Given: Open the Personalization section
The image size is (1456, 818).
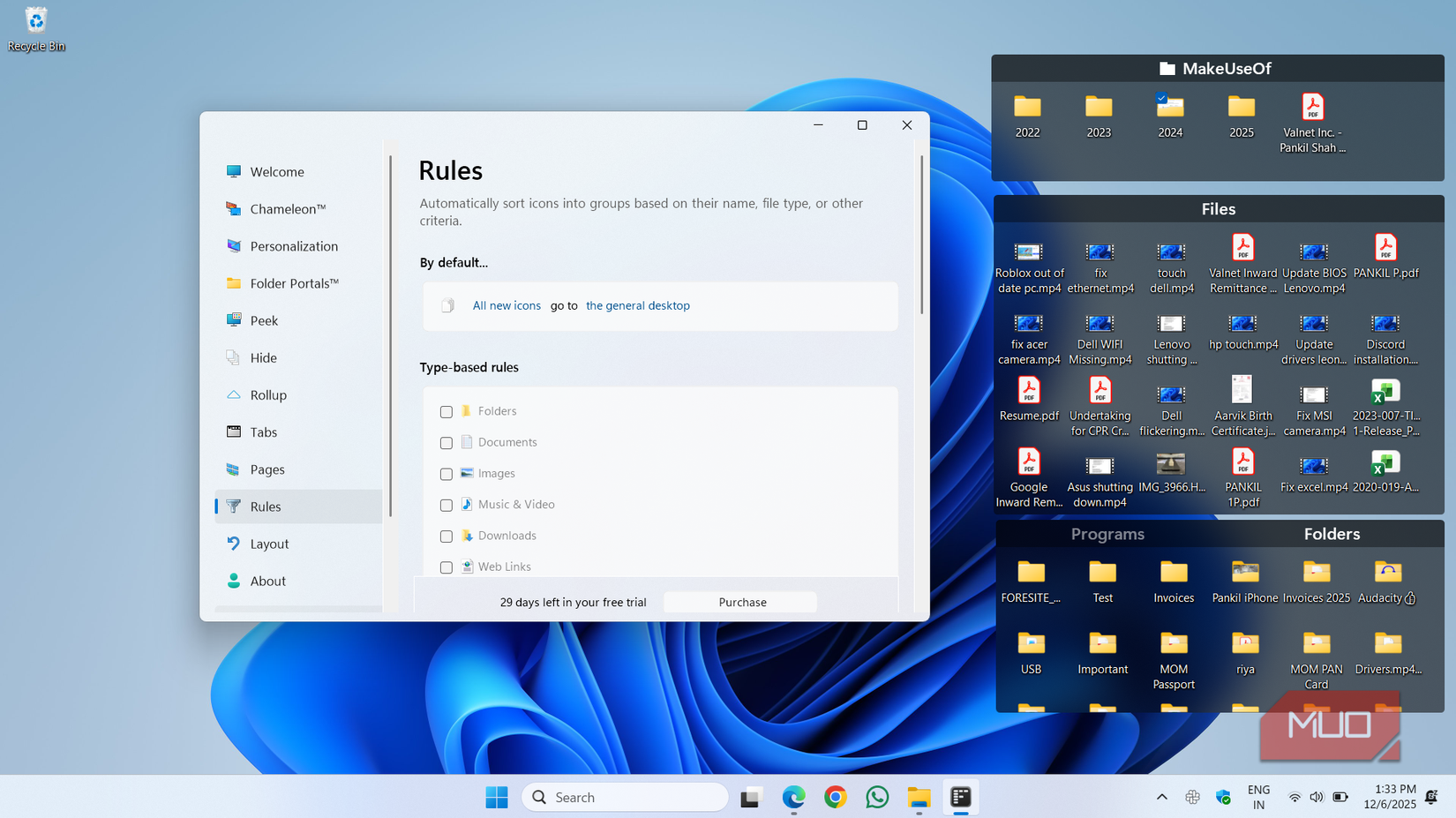Looking at the screenshot, I should (x=294, y=245).
